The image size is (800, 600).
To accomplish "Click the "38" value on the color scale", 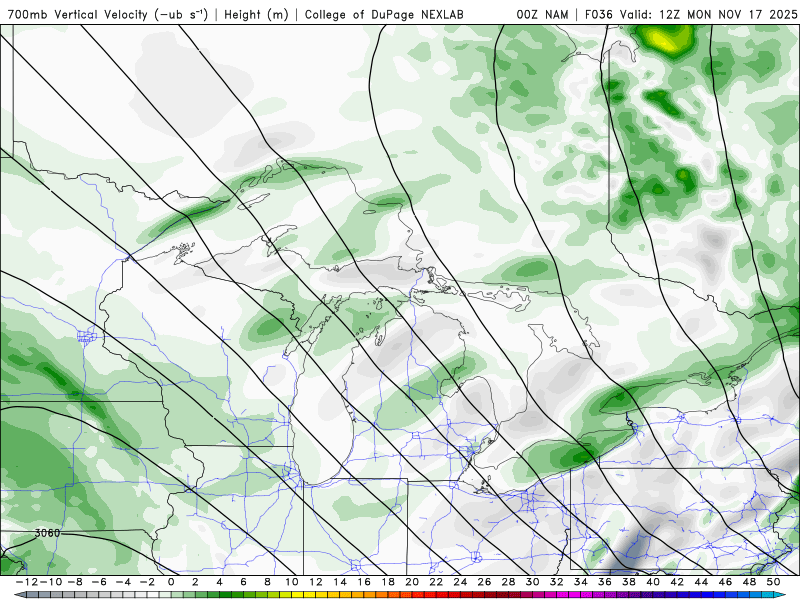I will click(x=629, y=582).
